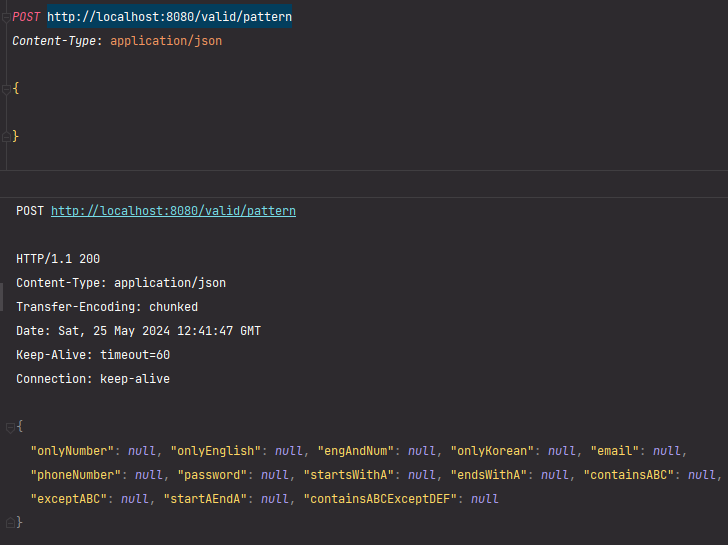Click the "onlyKorean" key in the response

click(x=492, y=451)
